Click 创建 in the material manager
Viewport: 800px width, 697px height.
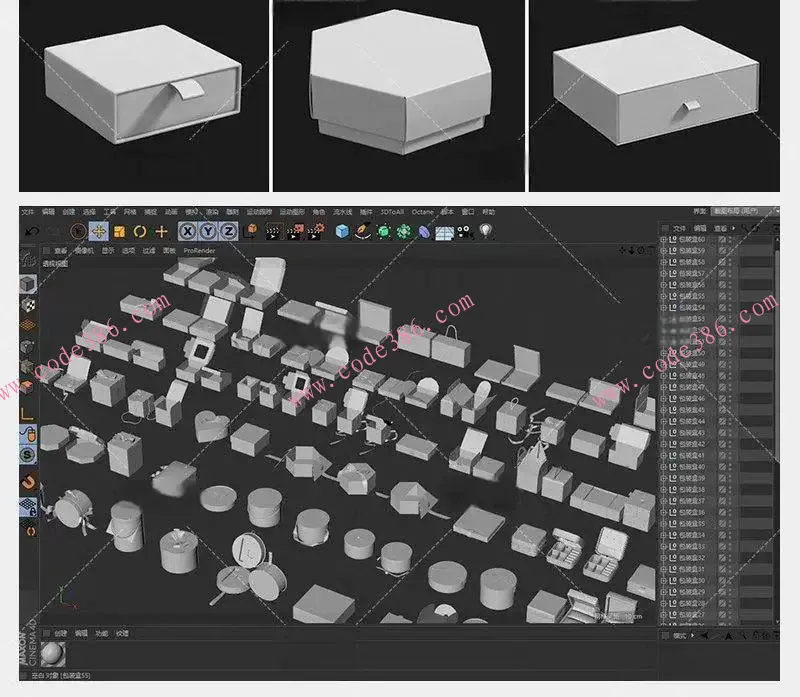click(x=60, y=633)
